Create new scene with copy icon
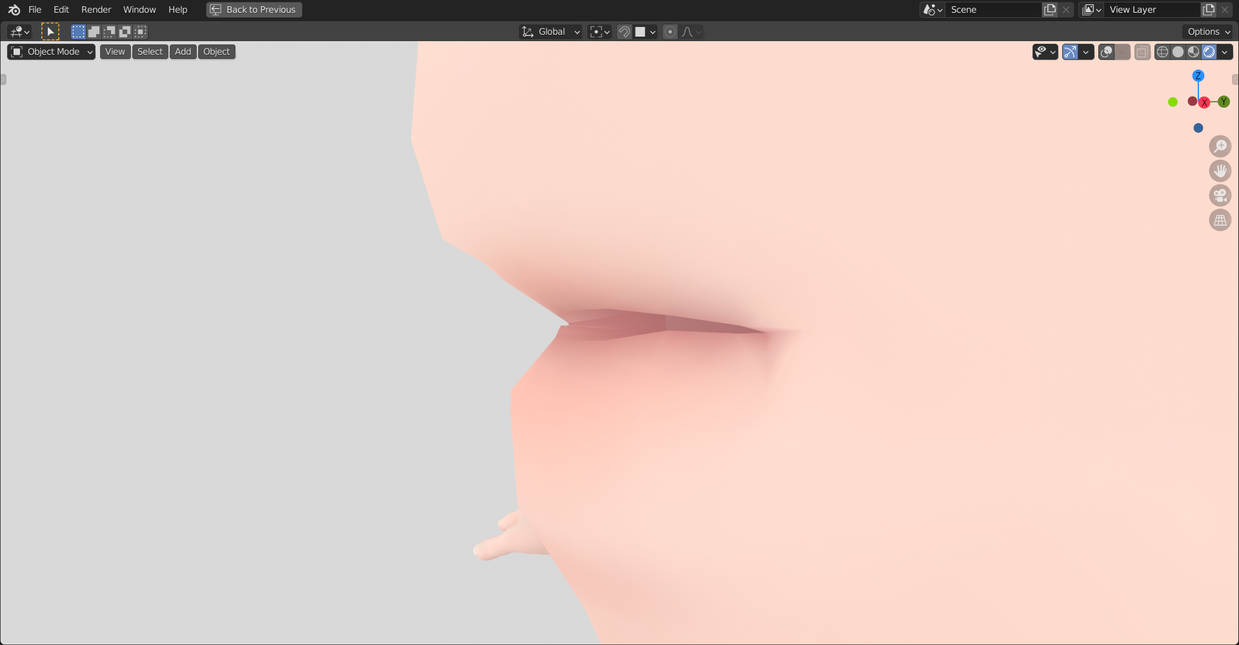Image resolution: width=1239 pixels, height=645 pixels. point(1050,10)
